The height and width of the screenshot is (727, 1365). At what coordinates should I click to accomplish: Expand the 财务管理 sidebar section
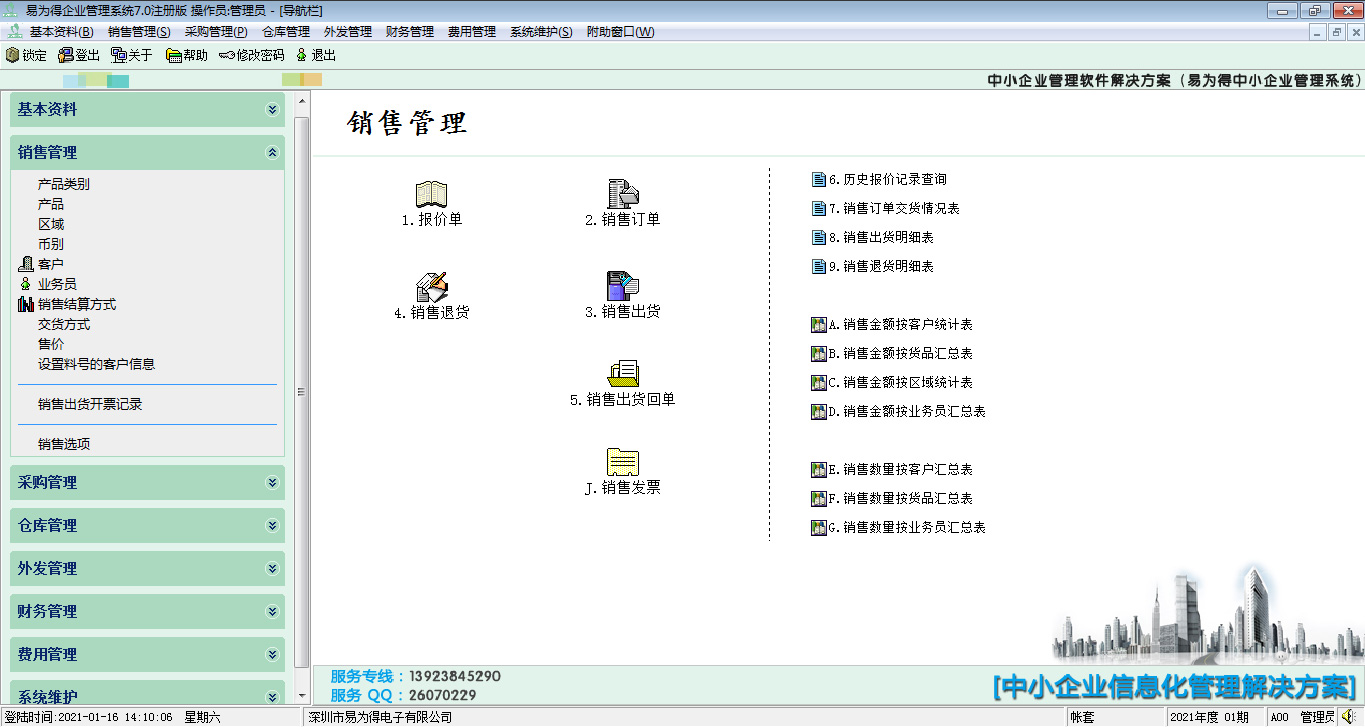click(x=272, y=611)
